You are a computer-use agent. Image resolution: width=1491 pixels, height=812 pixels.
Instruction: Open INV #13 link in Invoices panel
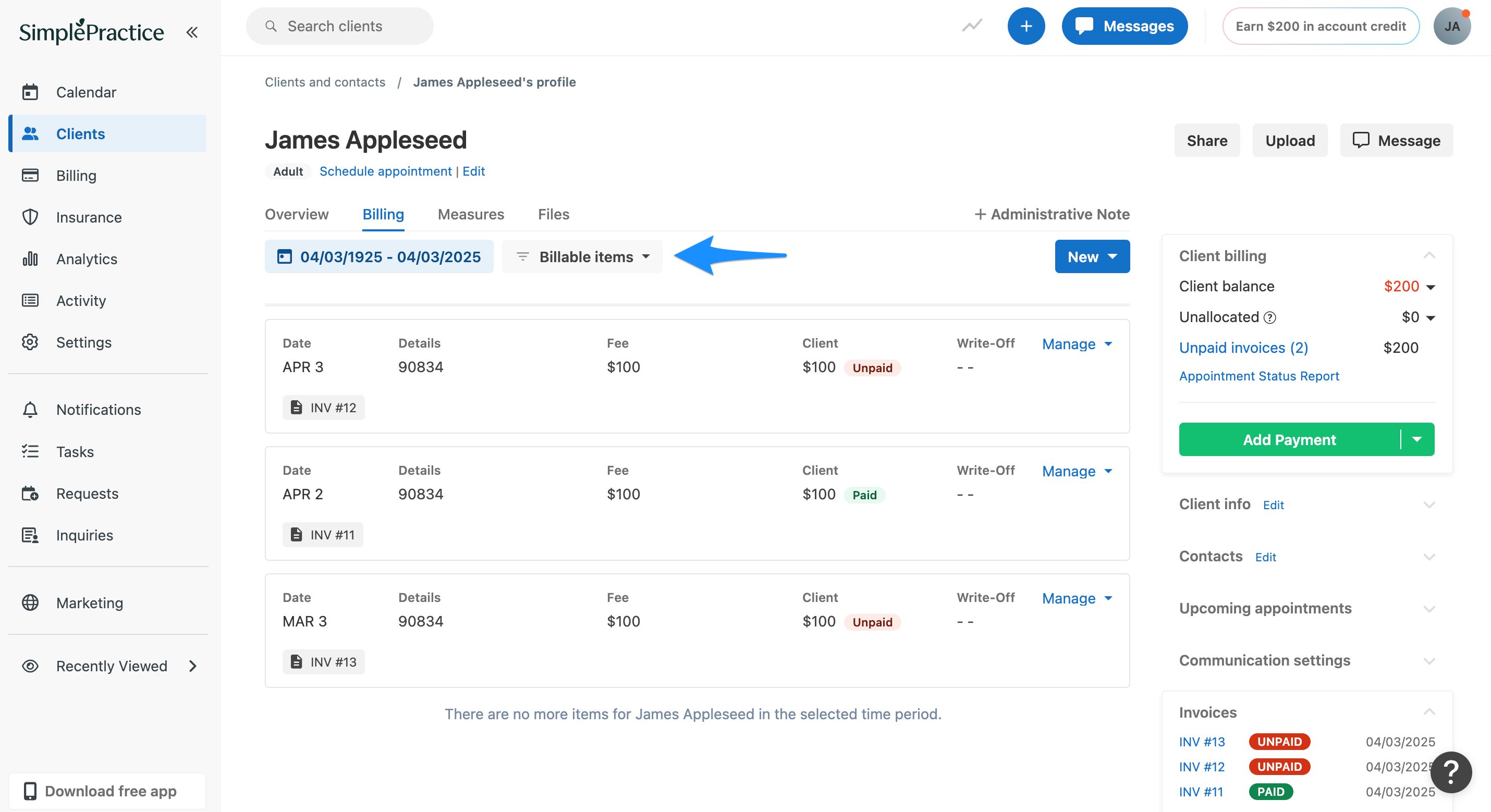[1202, 742]
